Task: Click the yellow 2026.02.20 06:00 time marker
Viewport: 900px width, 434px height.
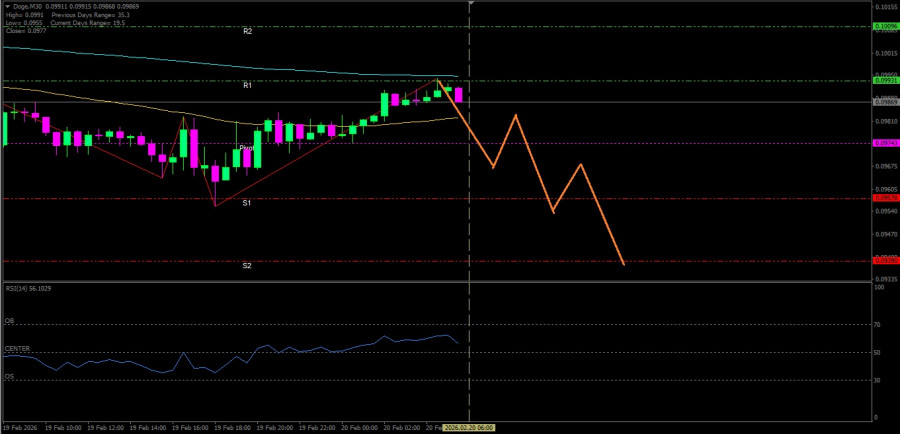Action: point(470,428)
